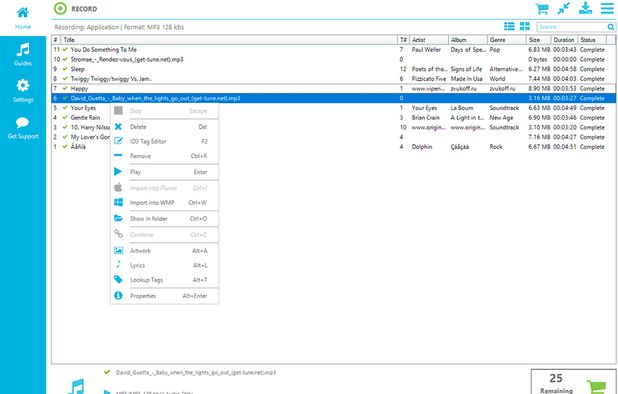Click the Properties info icon

pyautogui.click(x=118, y=296)
